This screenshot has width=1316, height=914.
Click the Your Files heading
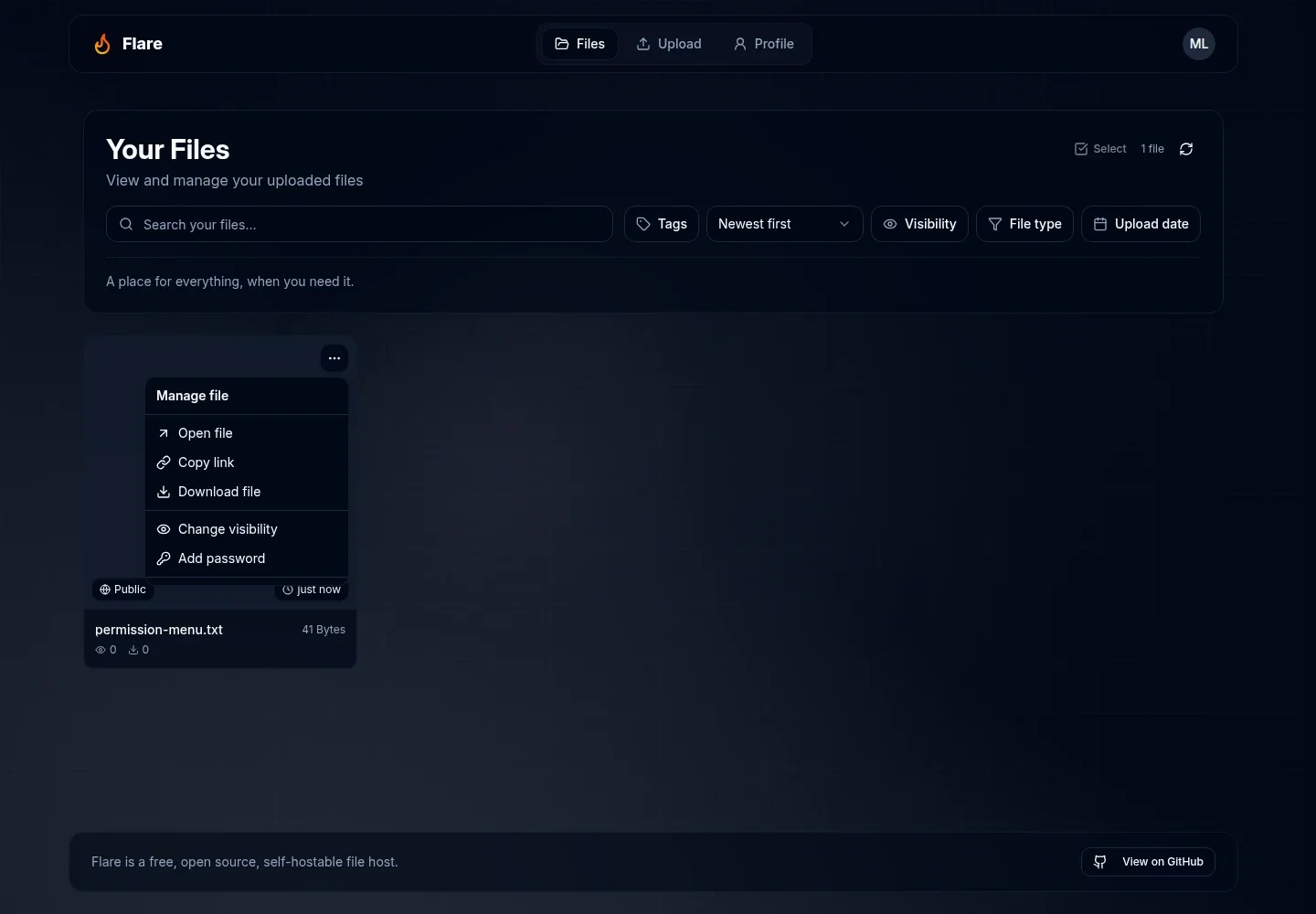(168, 150)
